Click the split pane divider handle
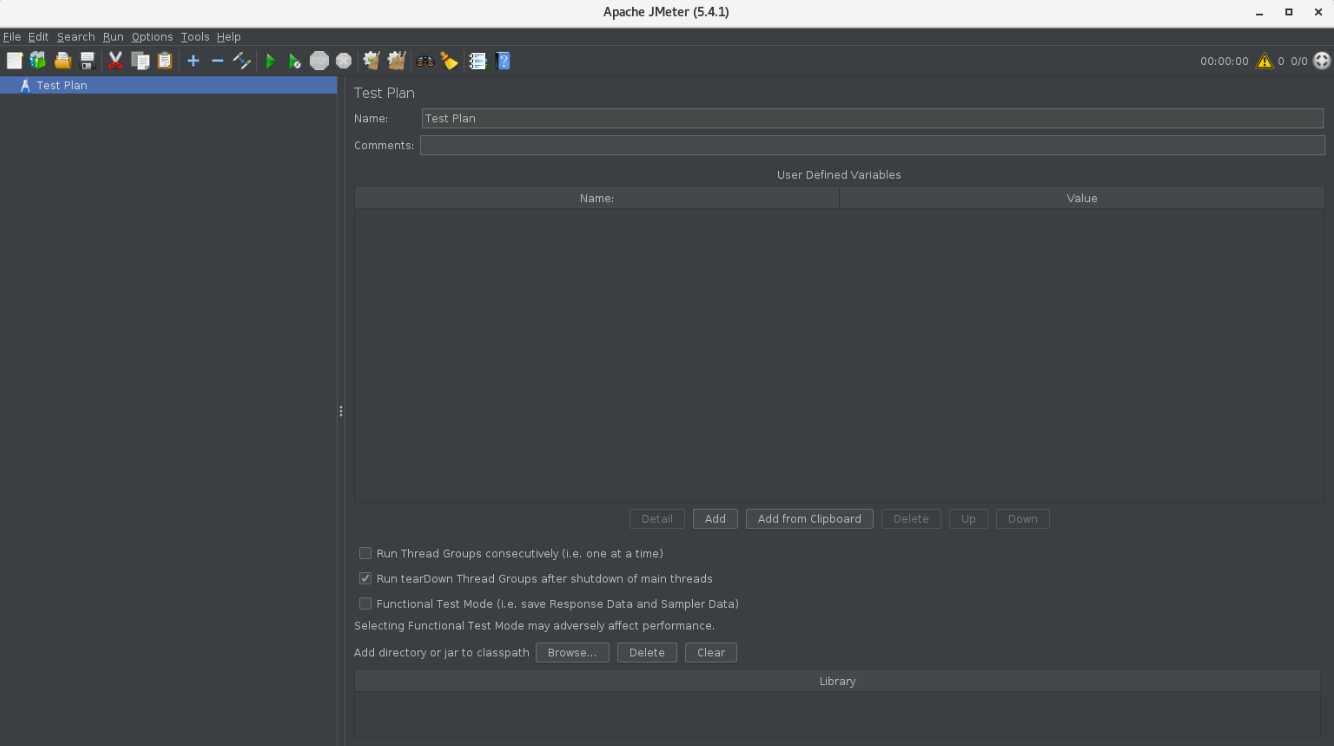 pyautogui.click(x=341, y=411)
